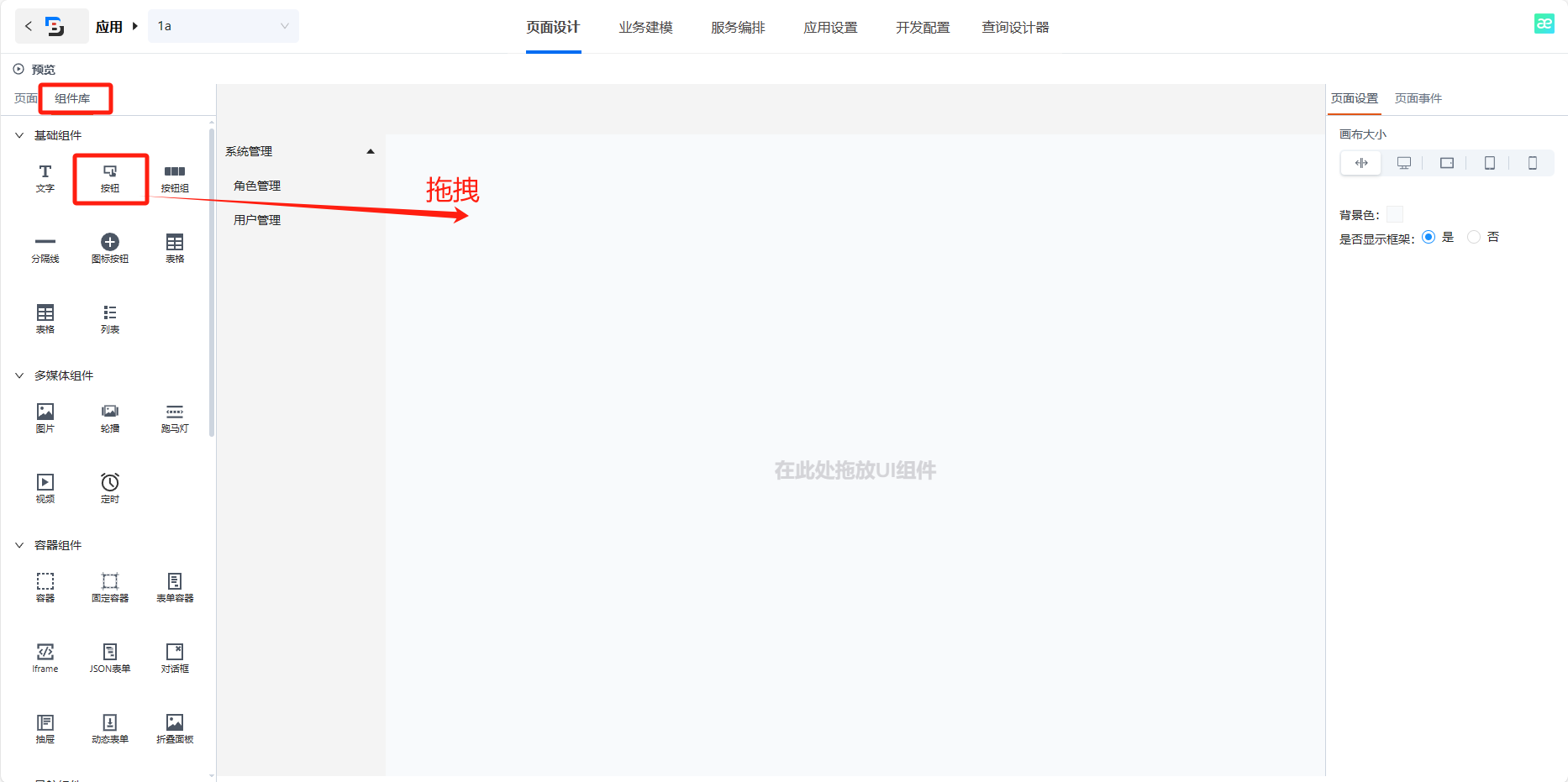Pick the 定时 timer component

click(x=110, y=487)
